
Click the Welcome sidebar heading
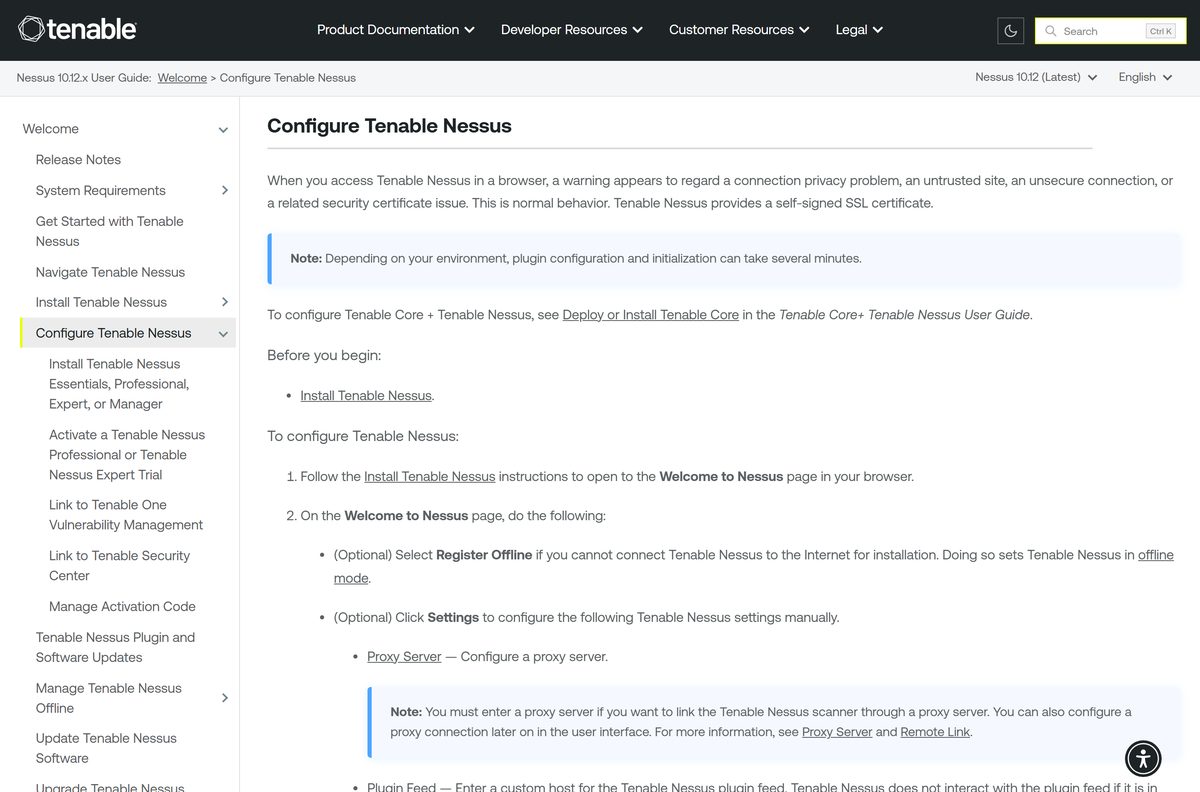pyautogui.click(x=51, y=129)
